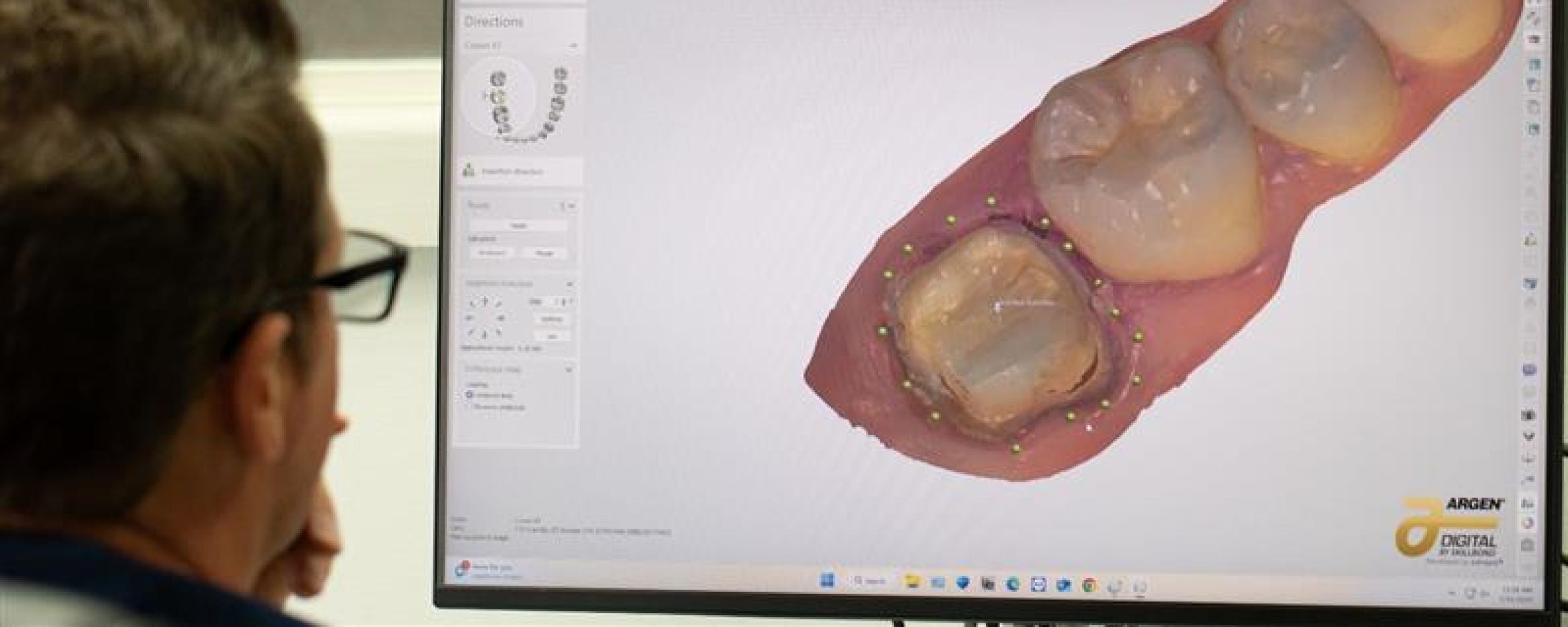The width and height of the screenshot is (1568, 627).
Task: Adjust the angle value stepper in direction panel
Action: click(563, 302)
